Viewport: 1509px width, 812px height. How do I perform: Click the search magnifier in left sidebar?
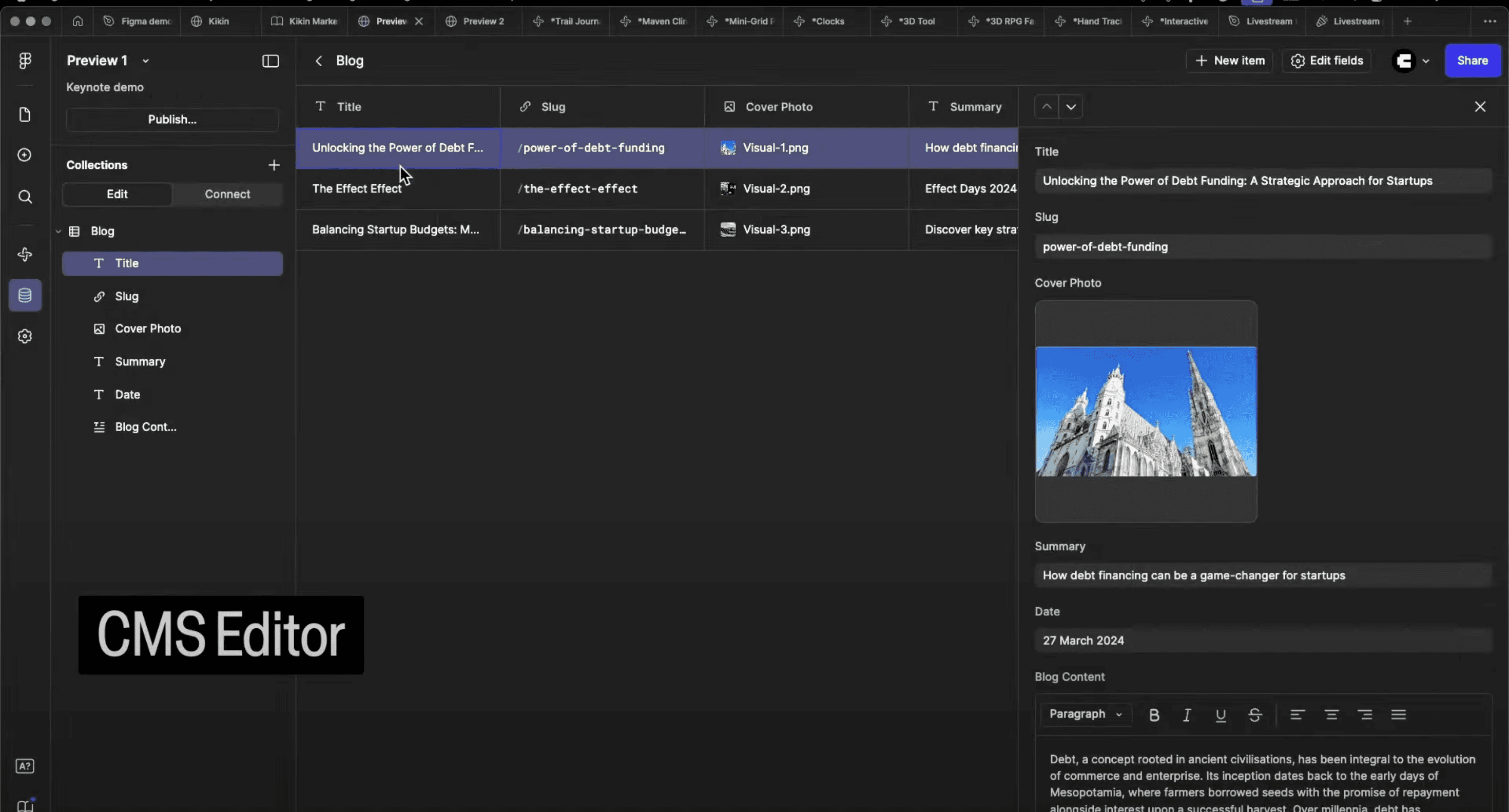[x=25, y=197]
